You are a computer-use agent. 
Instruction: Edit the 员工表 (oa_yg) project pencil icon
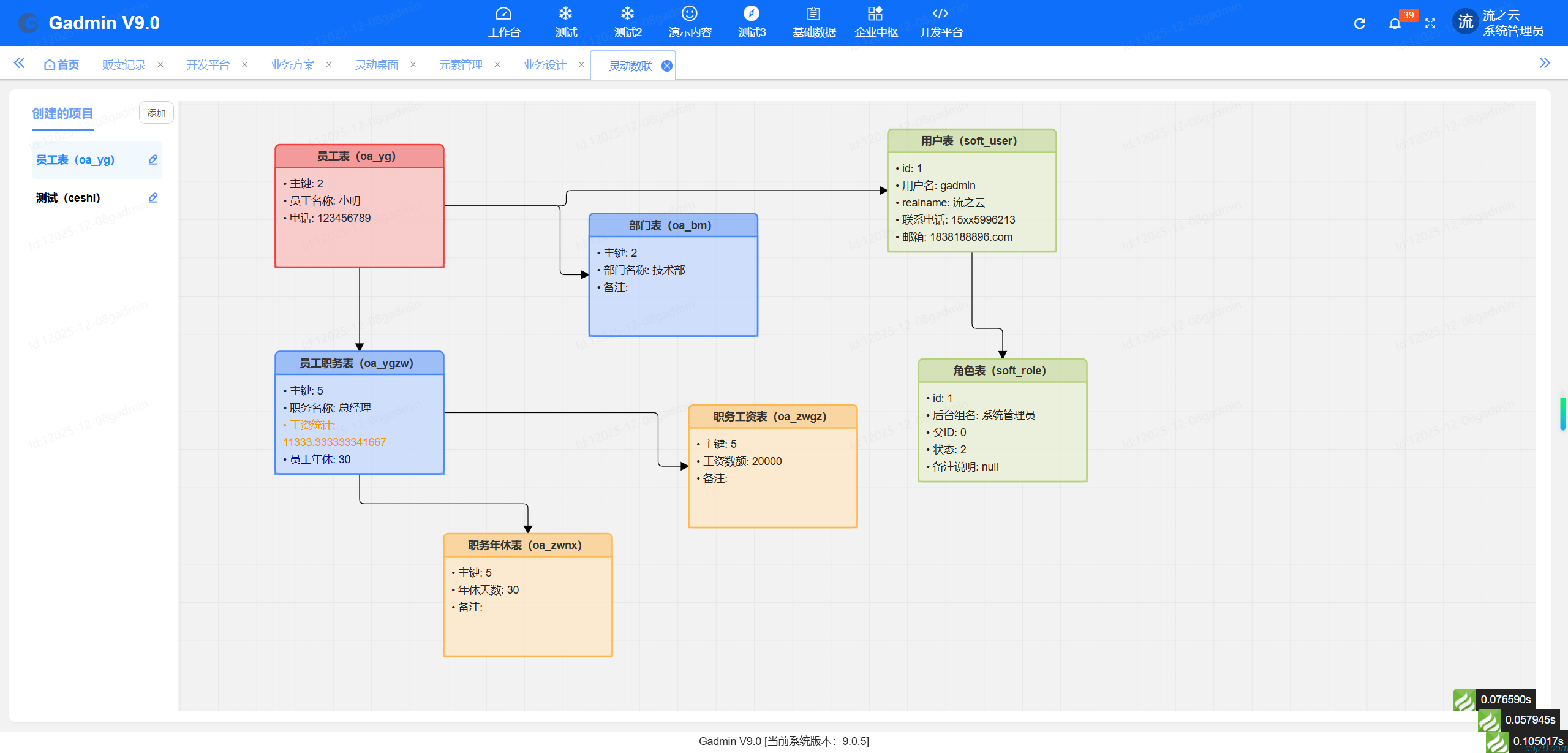click(153, 160)
